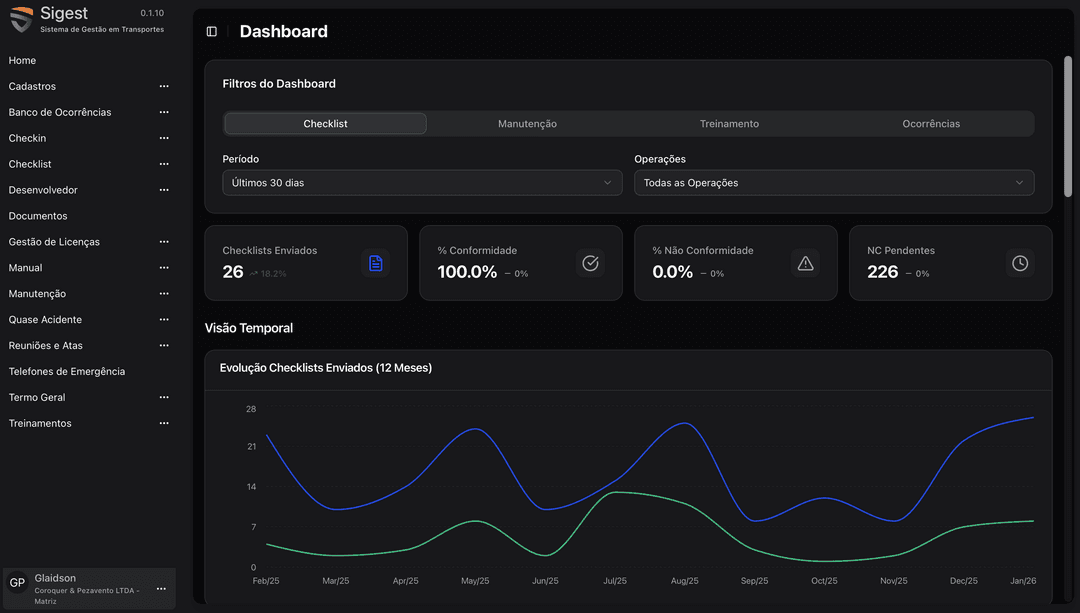Navigate to the Documentos page

38,215
